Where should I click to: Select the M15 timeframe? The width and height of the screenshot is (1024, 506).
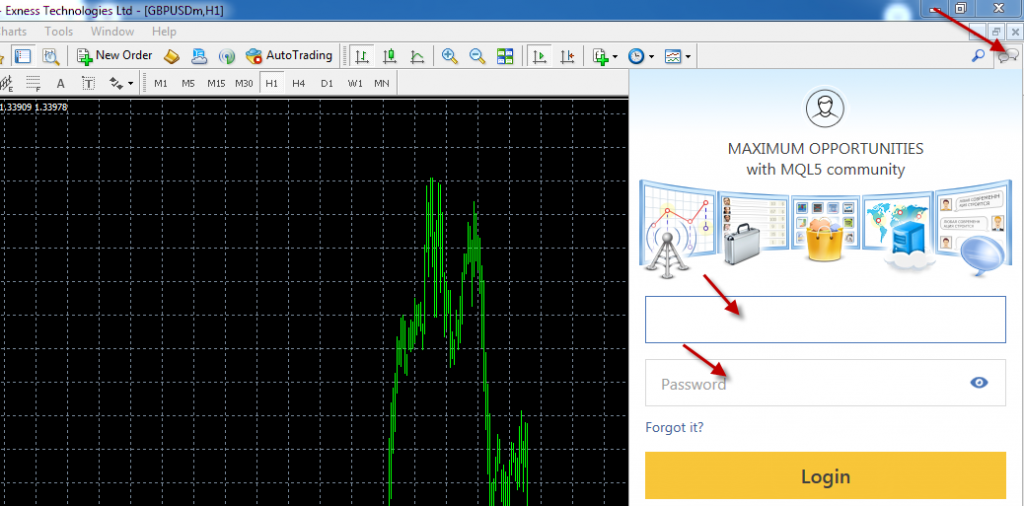coord(216,84)
